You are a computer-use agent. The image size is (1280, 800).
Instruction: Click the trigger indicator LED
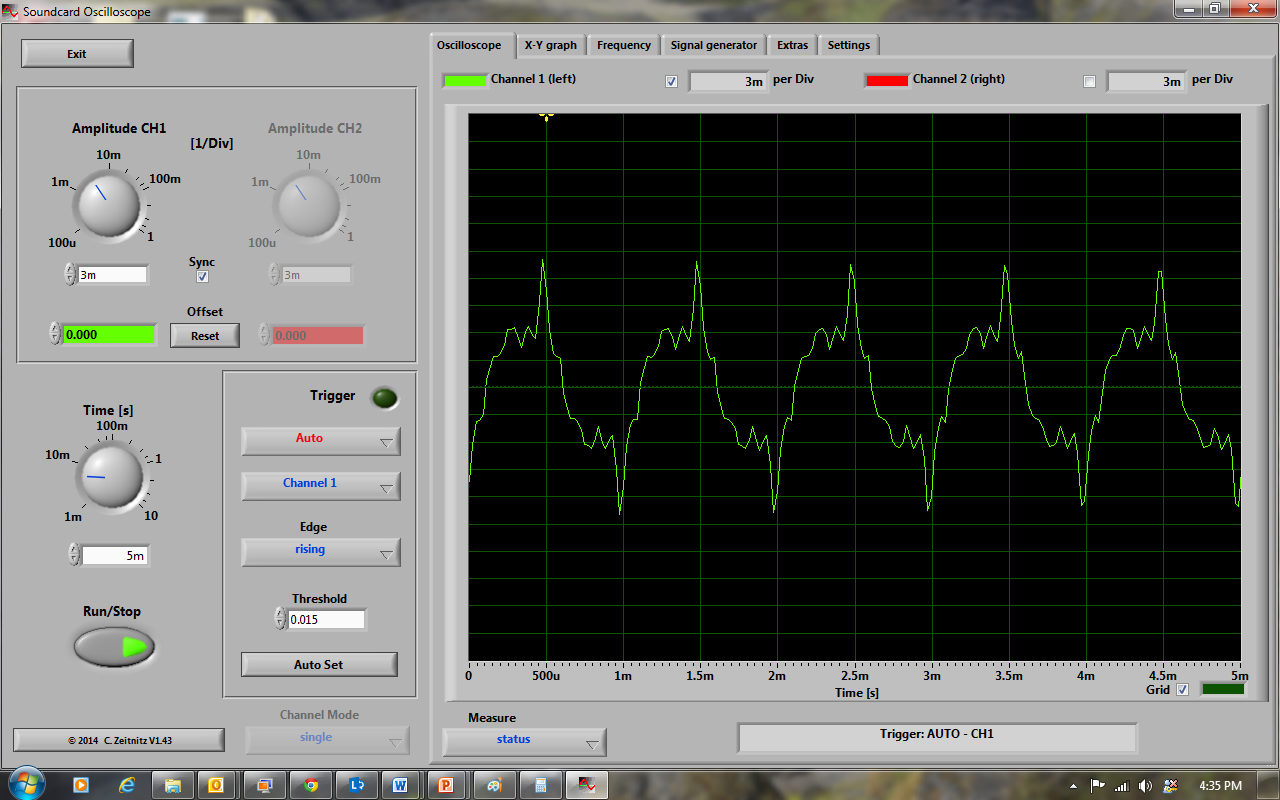(384, 398)
